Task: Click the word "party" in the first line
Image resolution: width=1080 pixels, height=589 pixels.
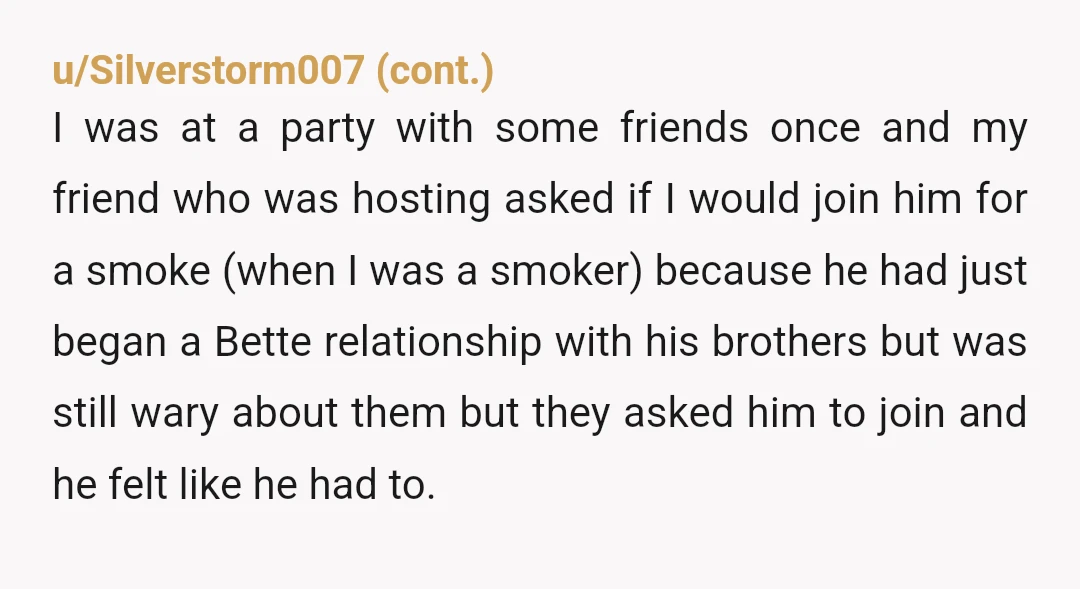Action: [327, 130]
